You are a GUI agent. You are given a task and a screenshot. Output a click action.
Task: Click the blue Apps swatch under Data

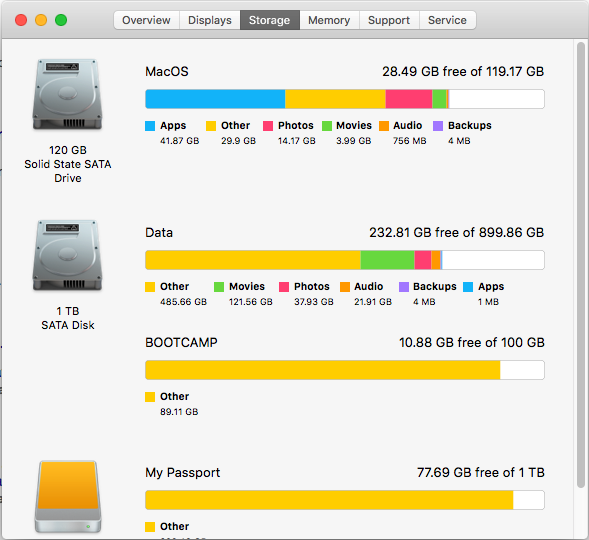click(468, 287)
